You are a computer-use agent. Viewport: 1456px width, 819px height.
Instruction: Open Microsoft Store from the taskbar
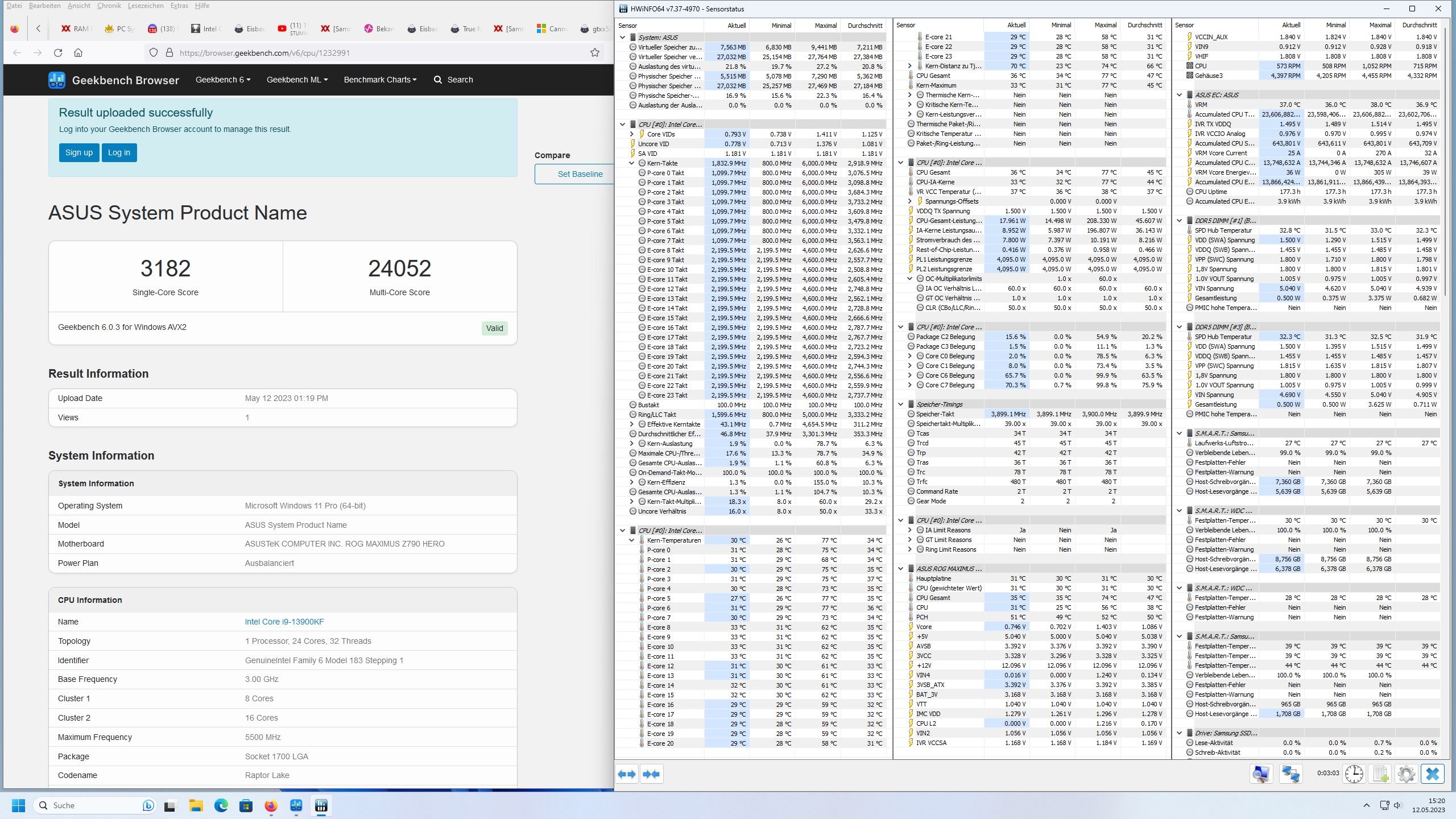(x=246, y=805)
